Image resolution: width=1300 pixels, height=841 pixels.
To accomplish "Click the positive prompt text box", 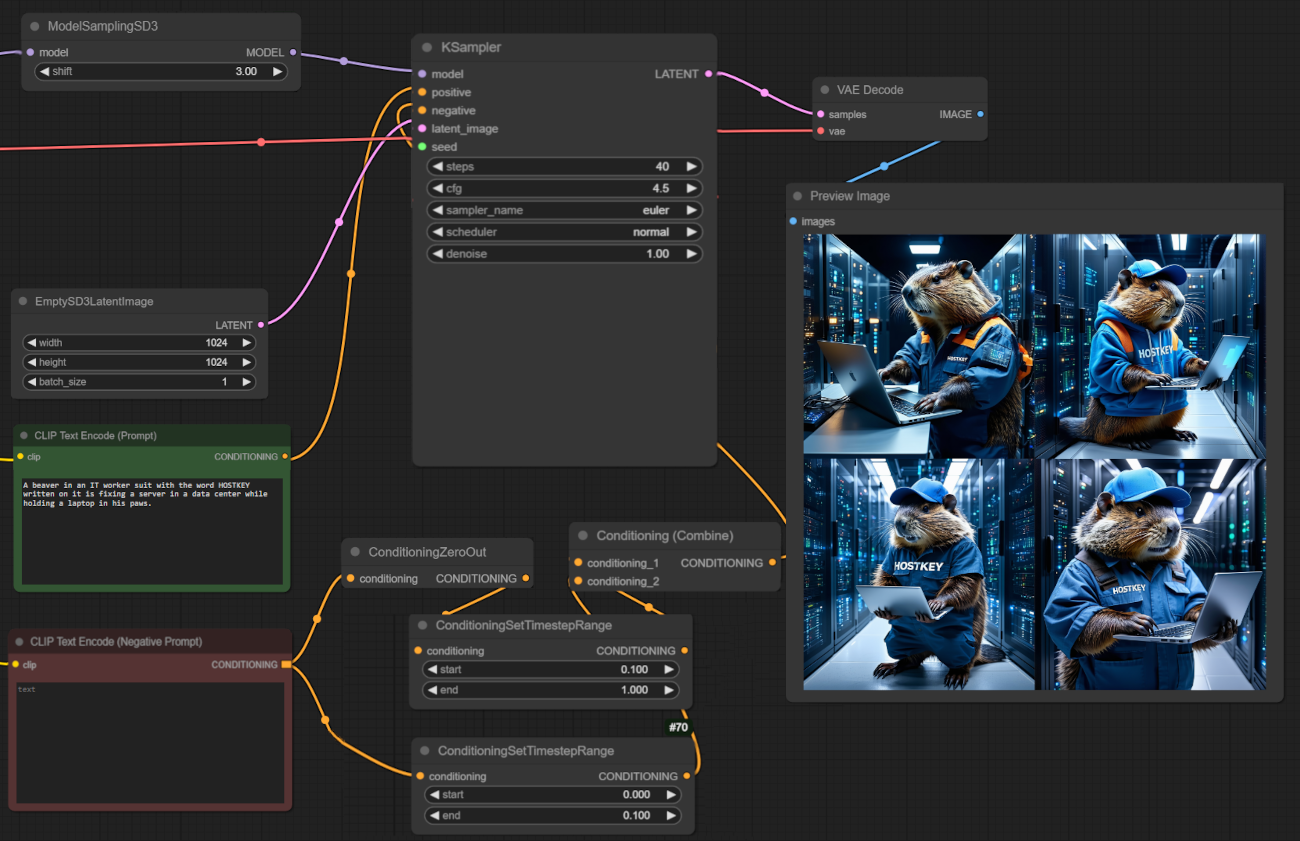I will (x=152, y=530).
